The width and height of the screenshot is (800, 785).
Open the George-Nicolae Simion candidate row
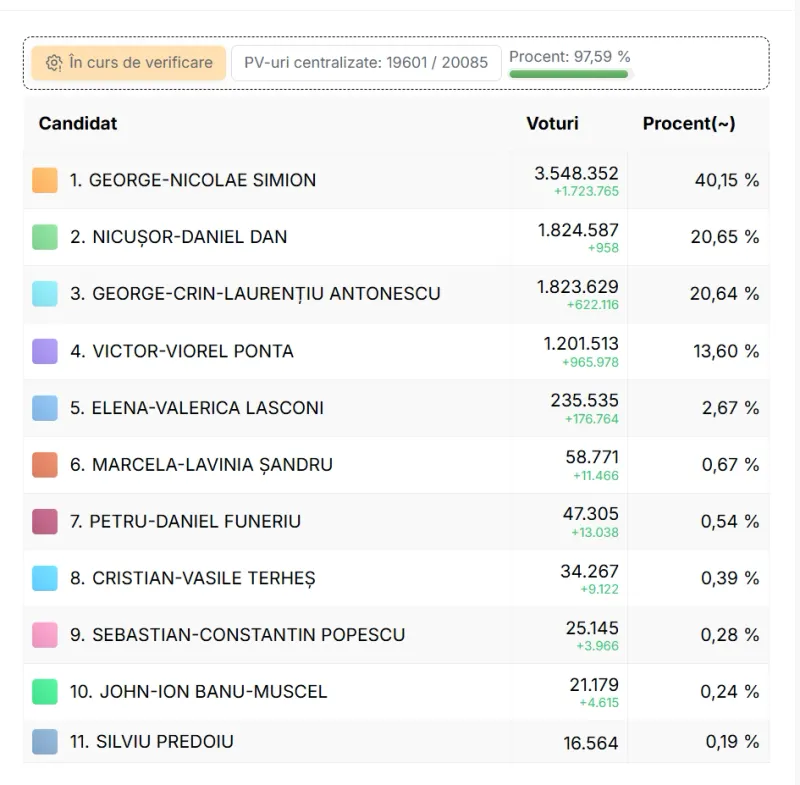(x=396, y=180)
